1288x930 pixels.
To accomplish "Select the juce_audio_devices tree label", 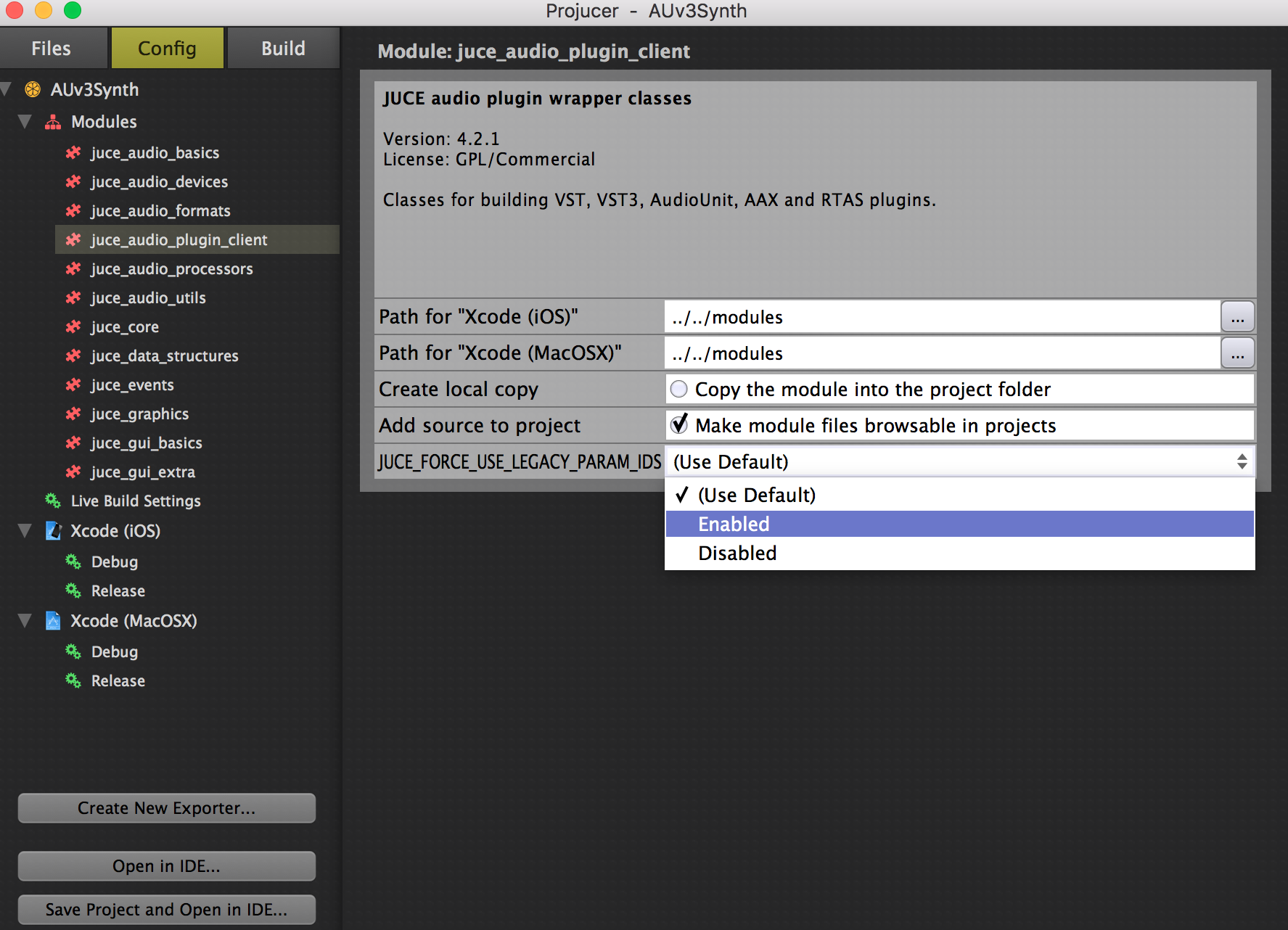I will 160,181.
